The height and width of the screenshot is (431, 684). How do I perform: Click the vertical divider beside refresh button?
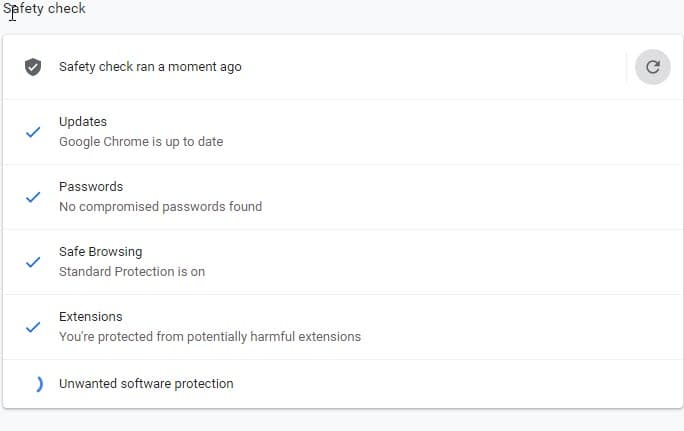pos(626,67)
